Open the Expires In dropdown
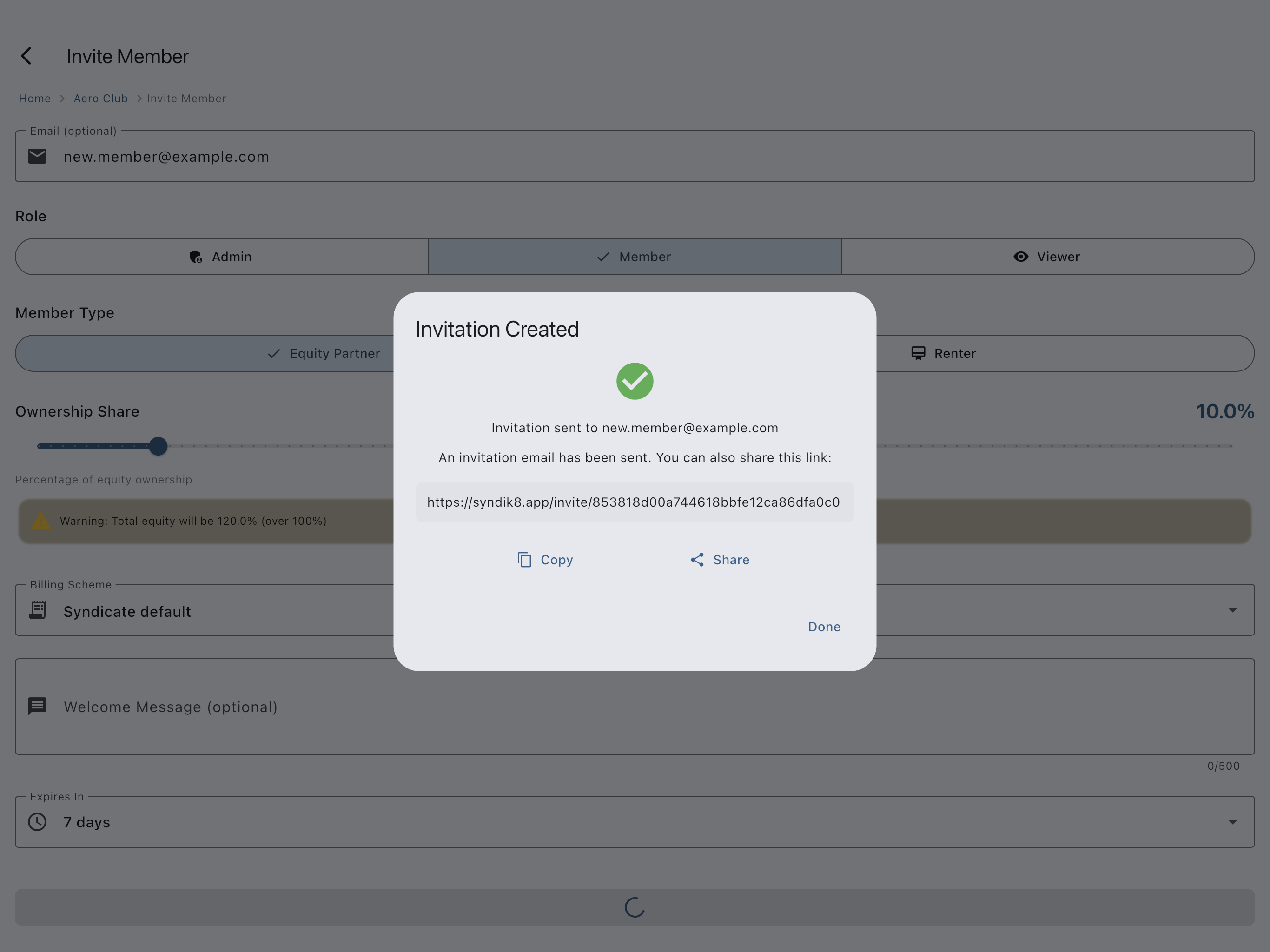1270x952 pixels. click(x=635, y=822)
